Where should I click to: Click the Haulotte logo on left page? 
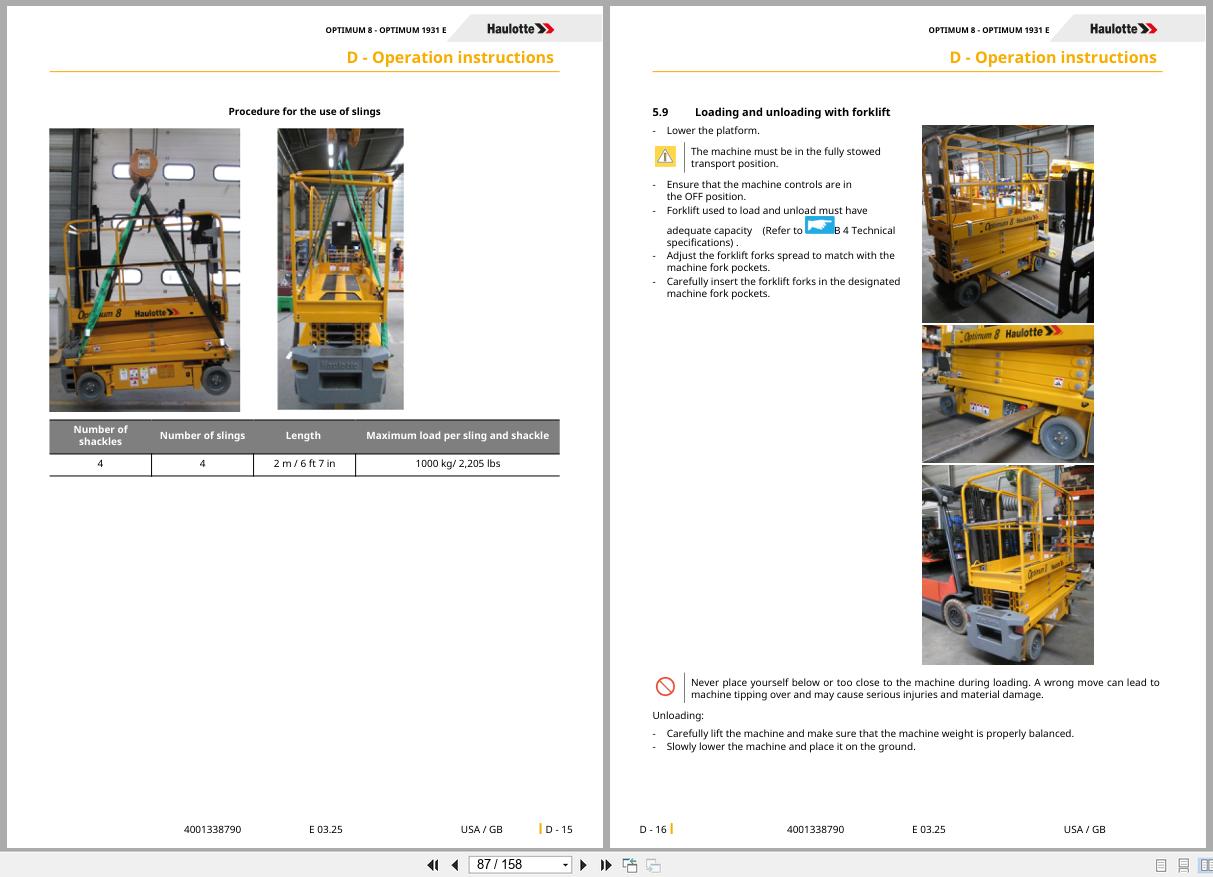click(520, 29)
